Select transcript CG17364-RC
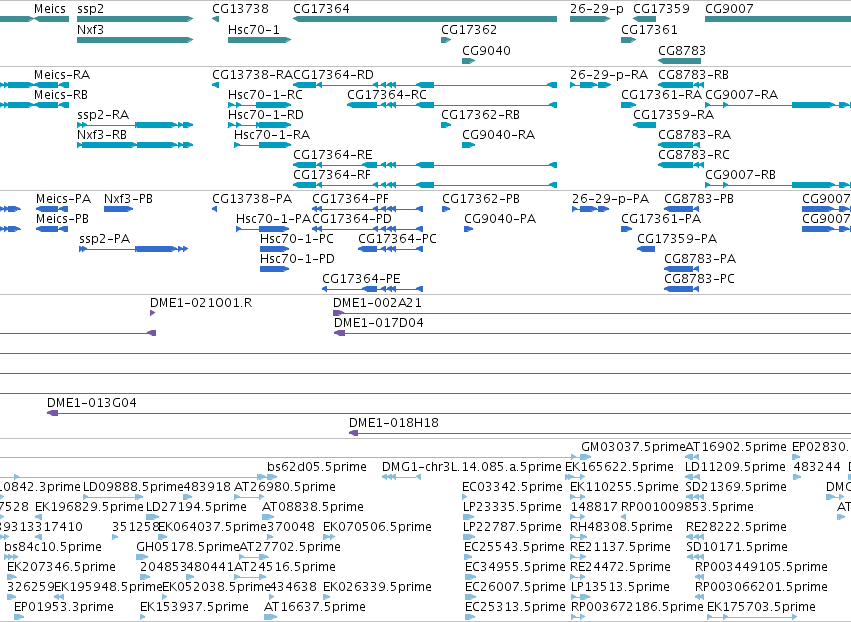The height and width of the screenshot is (622, 851). coord(387,94)
